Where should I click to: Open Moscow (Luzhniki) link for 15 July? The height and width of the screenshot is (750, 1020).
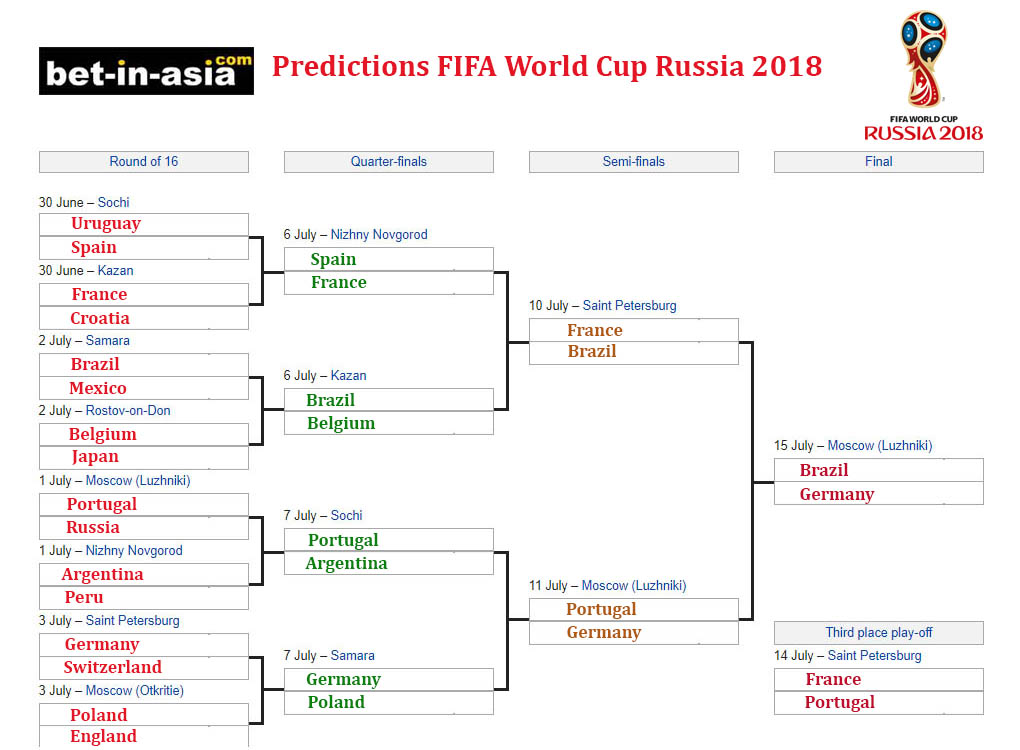pos(879,446)
